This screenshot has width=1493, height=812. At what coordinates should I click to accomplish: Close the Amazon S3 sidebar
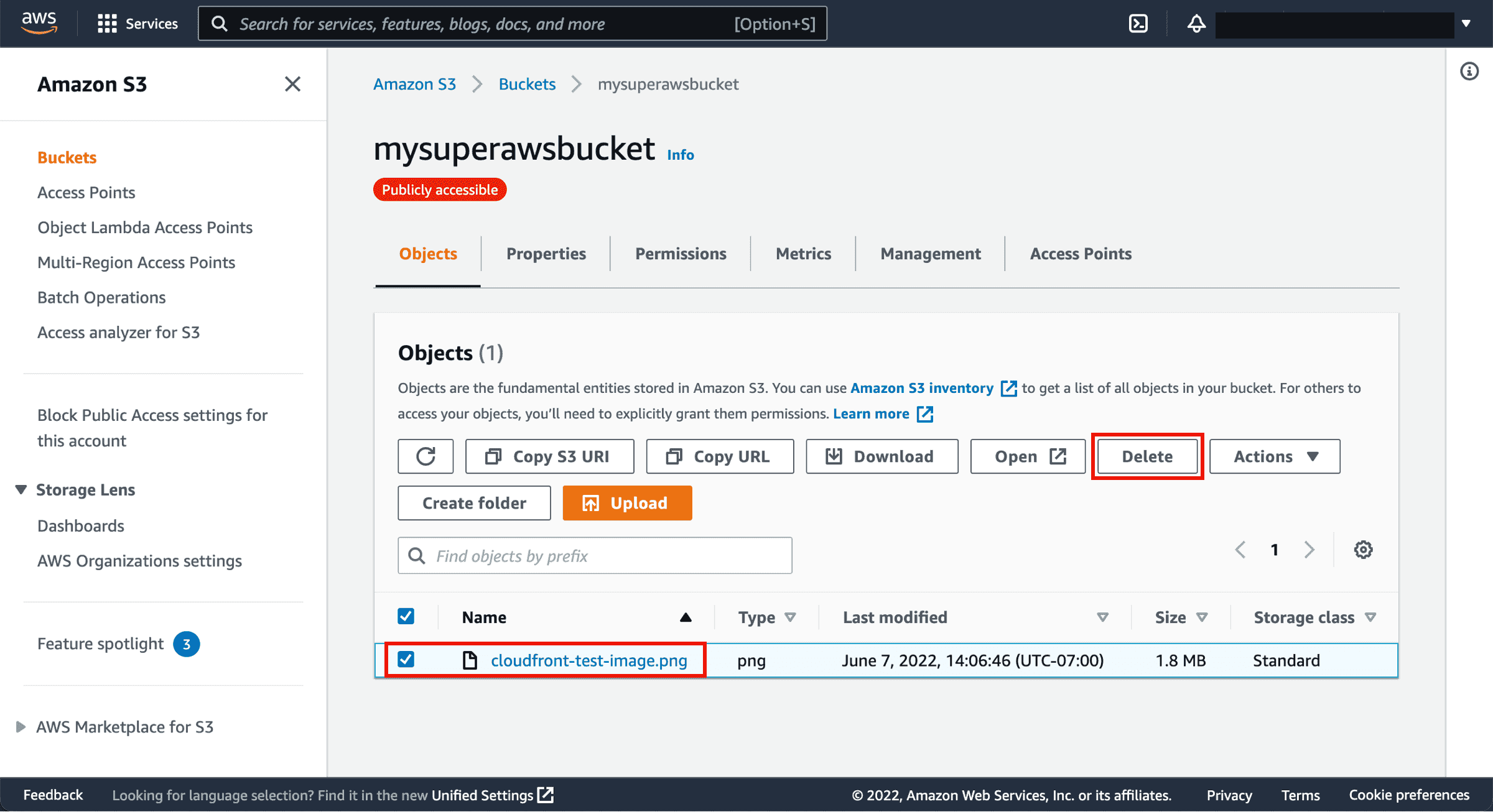point(292,84)
